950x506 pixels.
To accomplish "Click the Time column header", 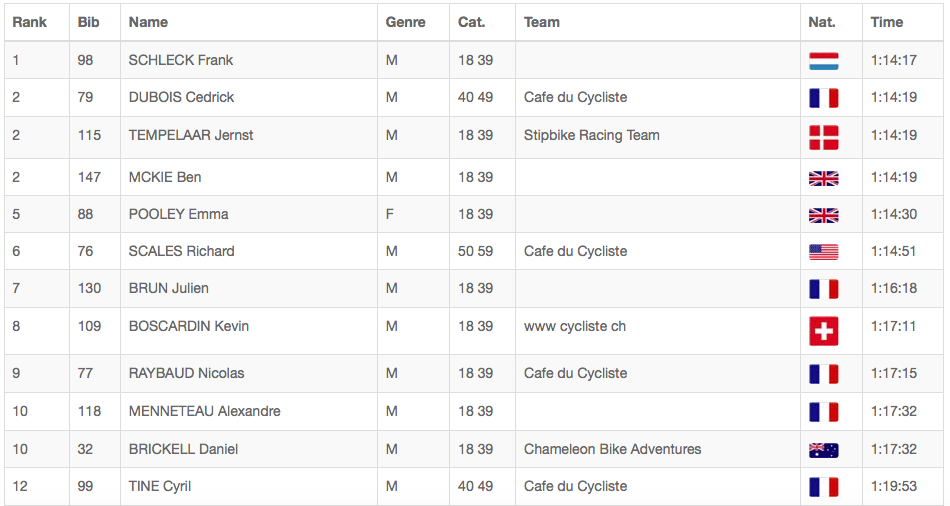I will (x=886, y=22).
